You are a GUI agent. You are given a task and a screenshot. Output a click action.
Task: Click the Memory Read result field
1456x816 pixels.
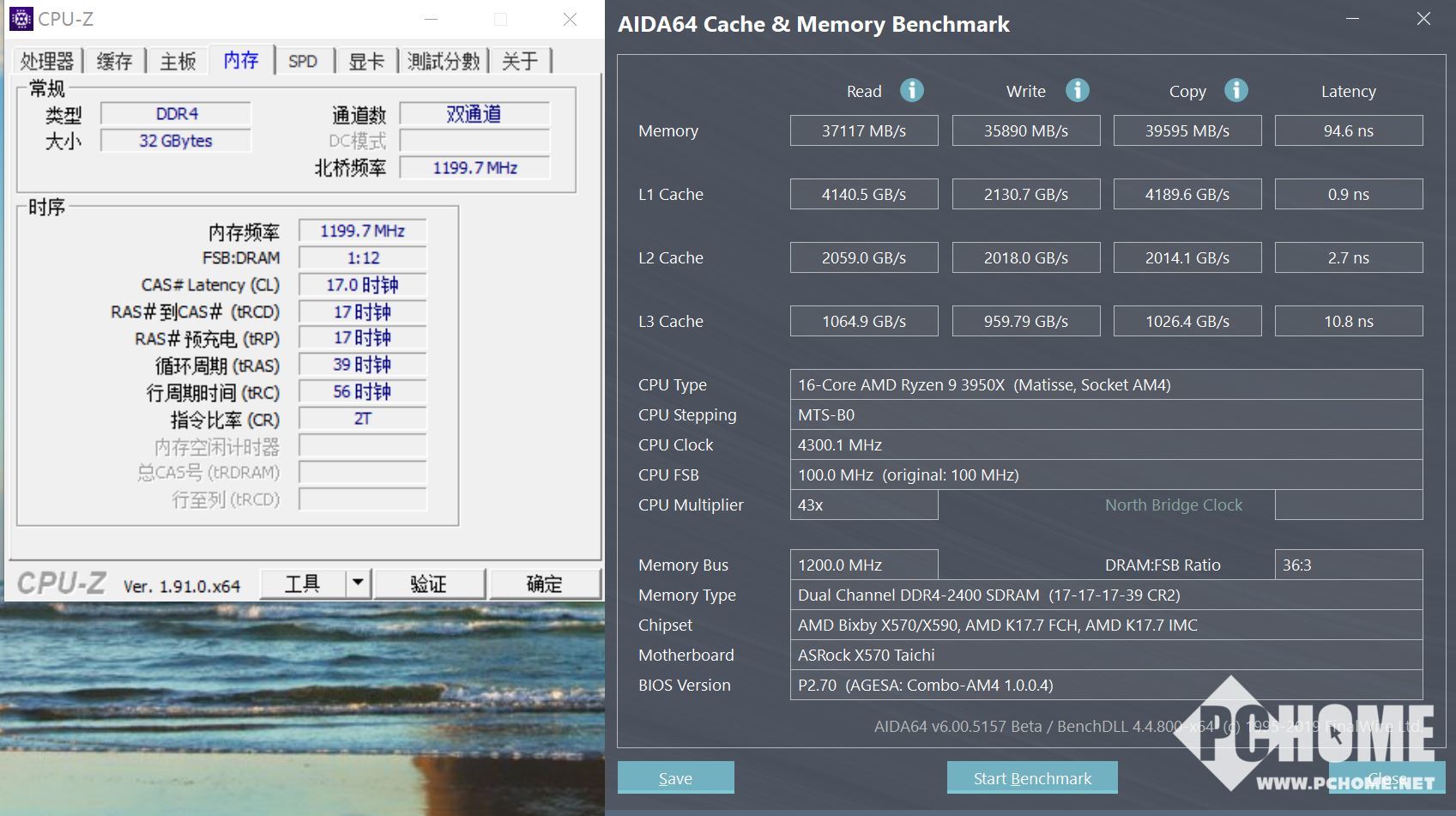[x=864, y=131]
